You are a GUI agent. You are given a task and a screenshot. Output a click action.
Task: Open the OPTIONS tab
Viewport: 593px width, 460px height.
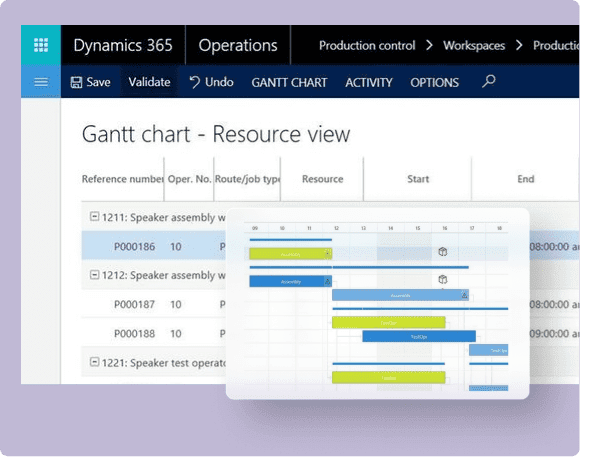click(435, 82)
